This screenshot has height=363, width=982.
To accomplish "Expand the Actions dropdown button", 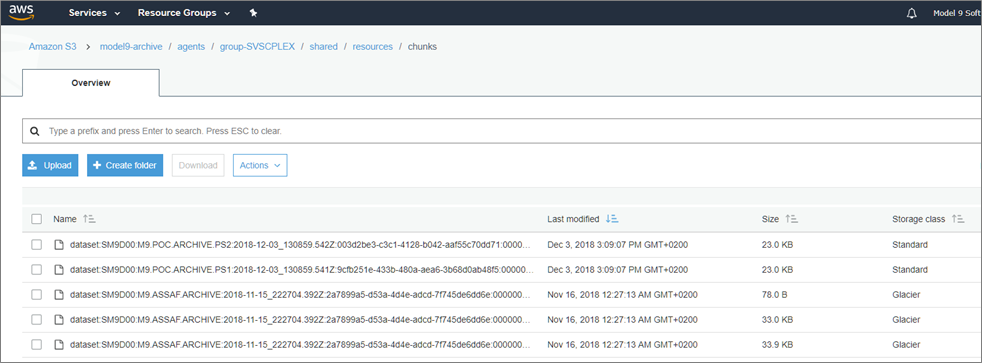I will point(260,165).
